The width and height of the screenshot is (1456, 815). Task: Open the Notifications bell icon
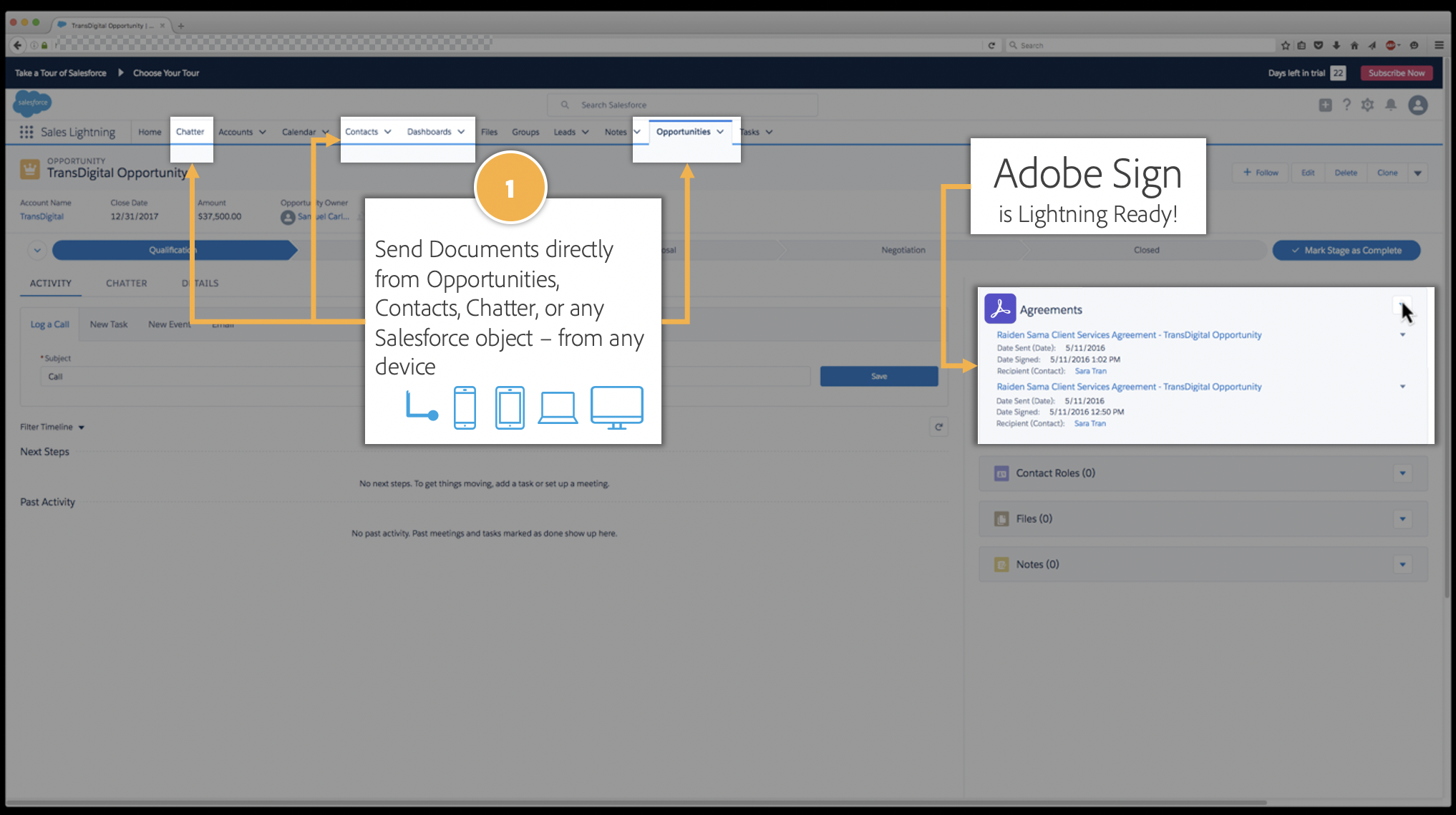click(x=1390, y=105)
